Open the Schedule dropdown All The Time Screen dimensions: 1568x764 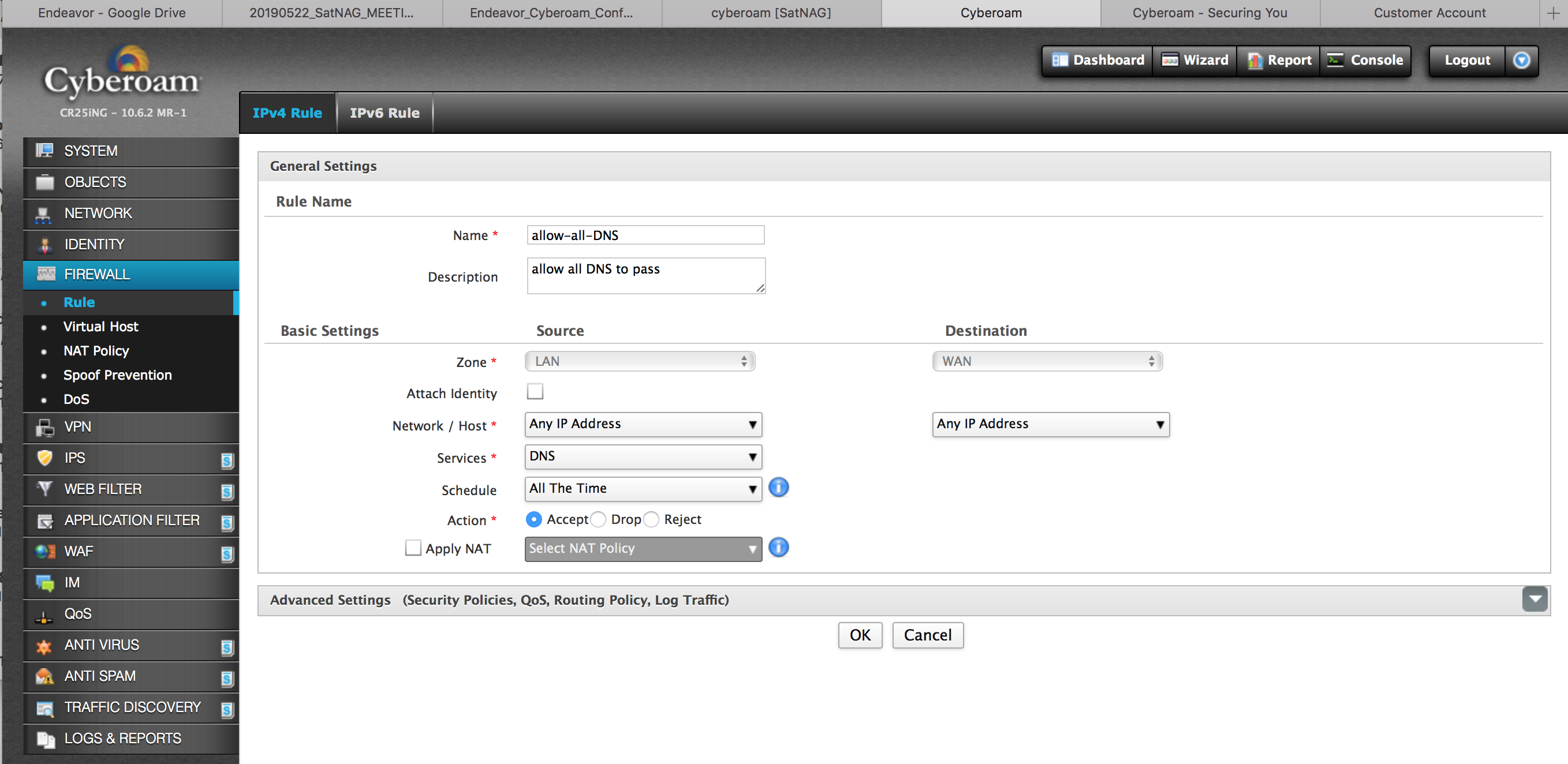tap(643, 488)
